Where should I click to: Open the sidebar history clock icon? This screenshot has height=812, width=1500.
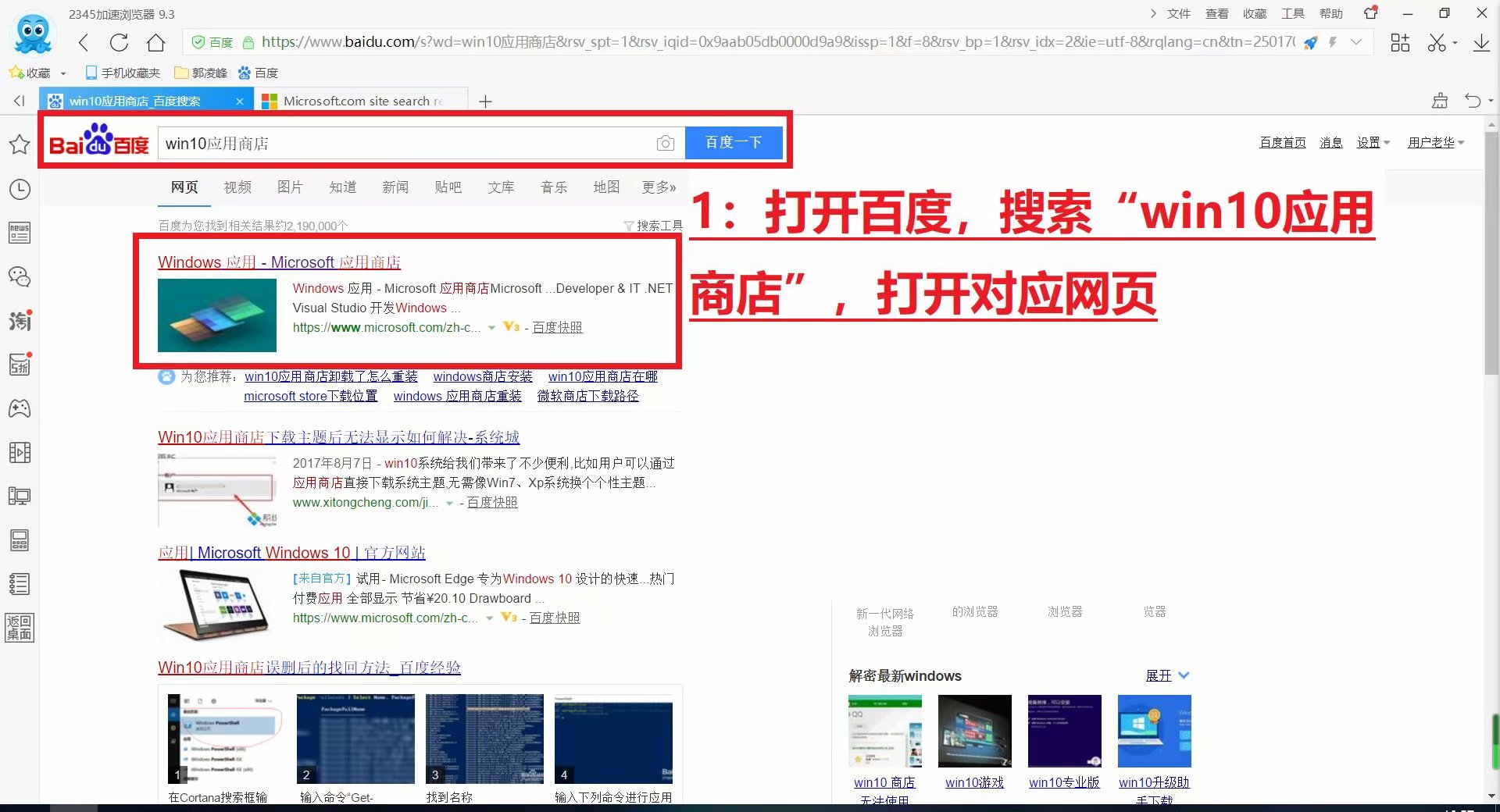tap(20, 189)
